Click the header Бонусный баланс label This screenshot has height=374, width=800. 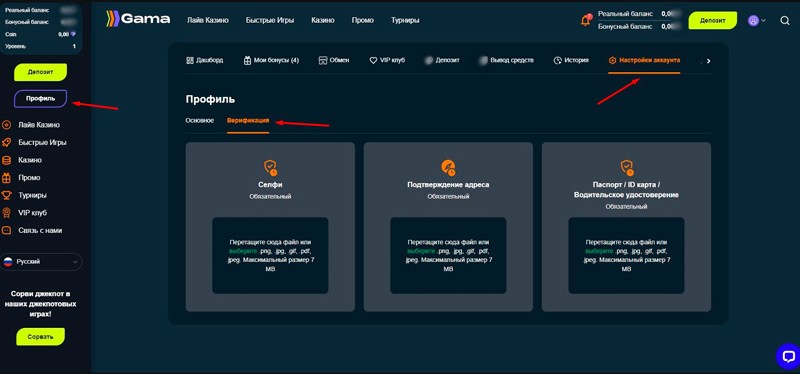tap(626, 26)
